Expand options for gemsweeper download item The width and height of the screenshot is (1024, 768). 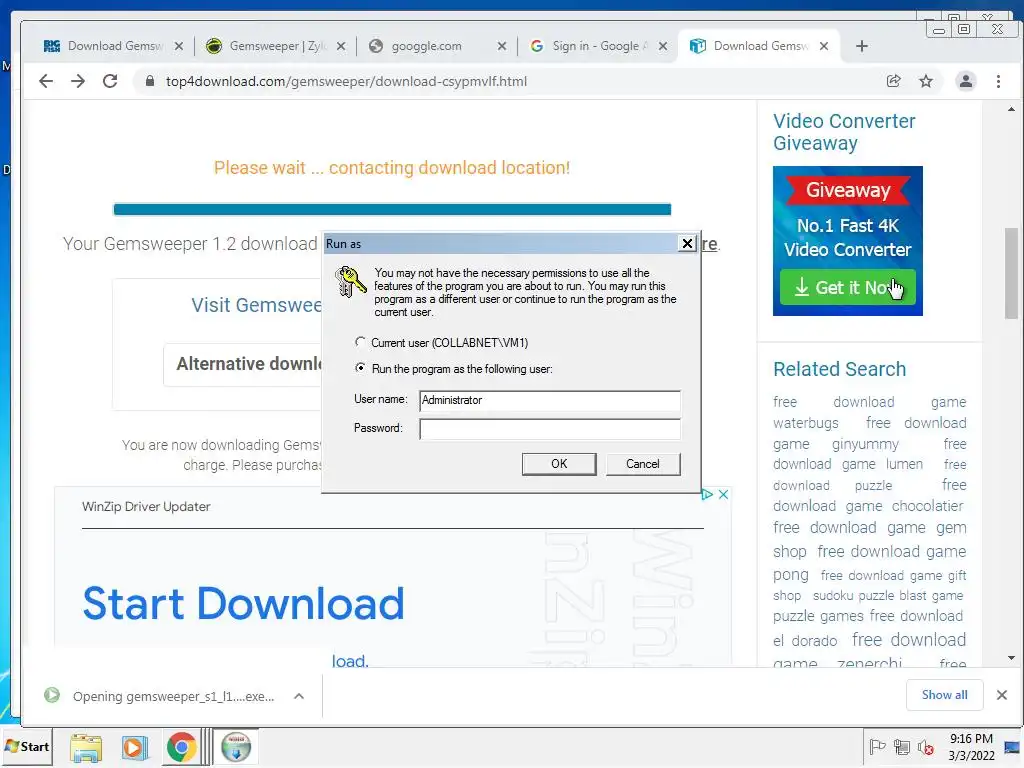298,696
